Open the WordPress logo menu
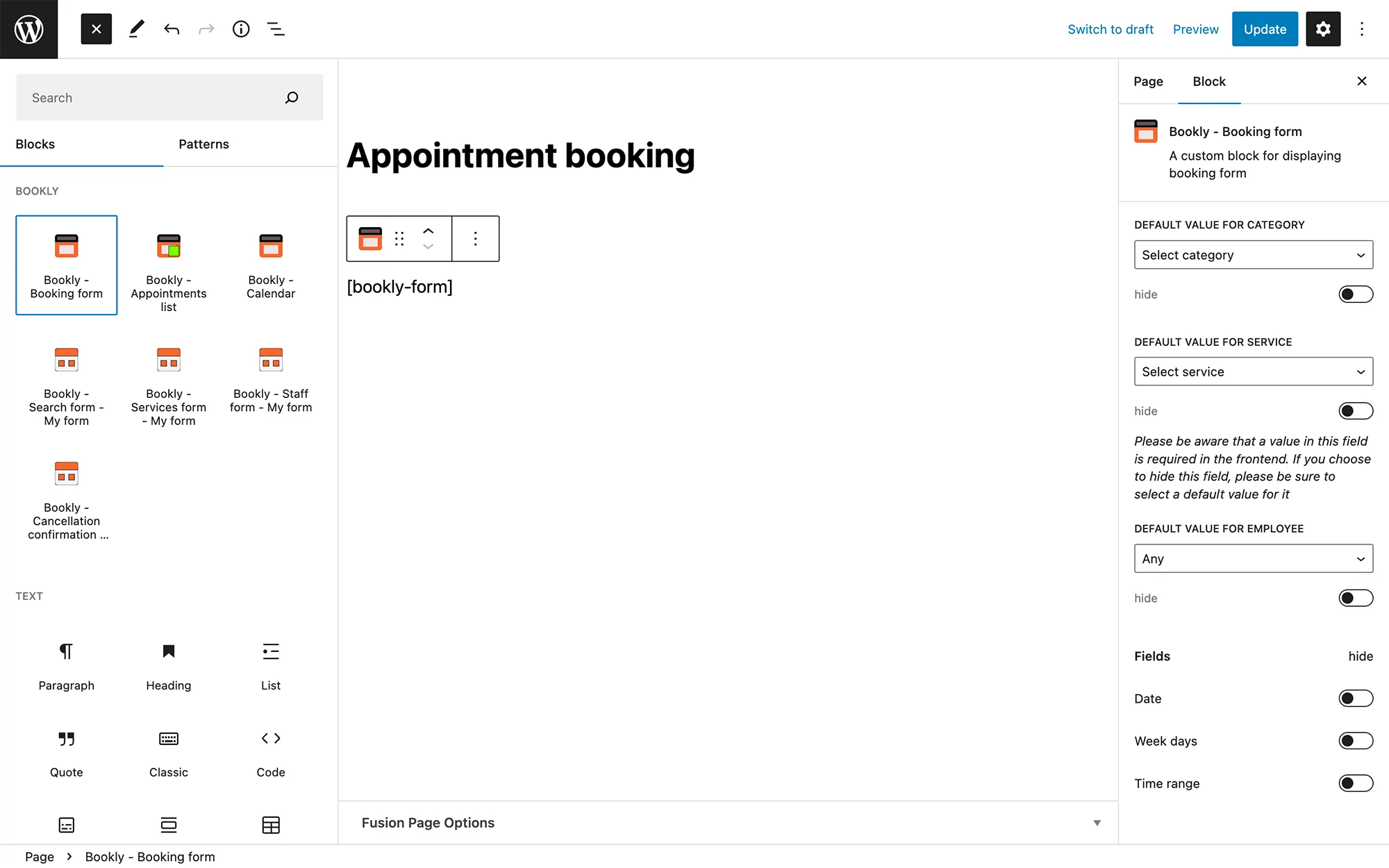 click(29, 29)
